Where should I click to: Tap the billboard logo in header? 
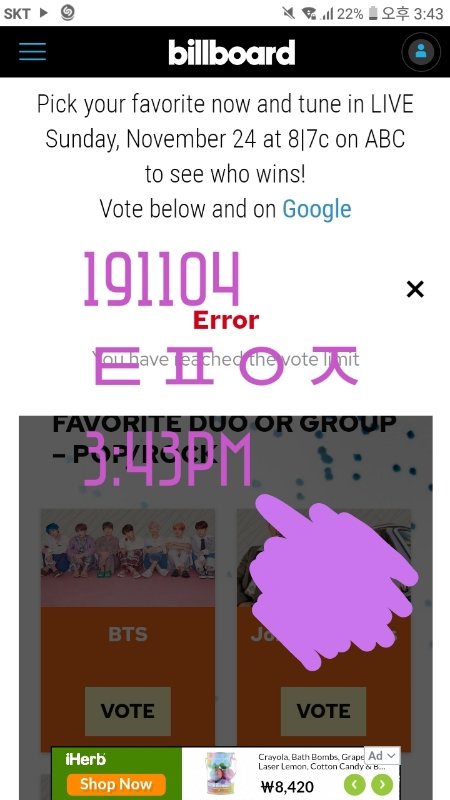pos(232,53)
